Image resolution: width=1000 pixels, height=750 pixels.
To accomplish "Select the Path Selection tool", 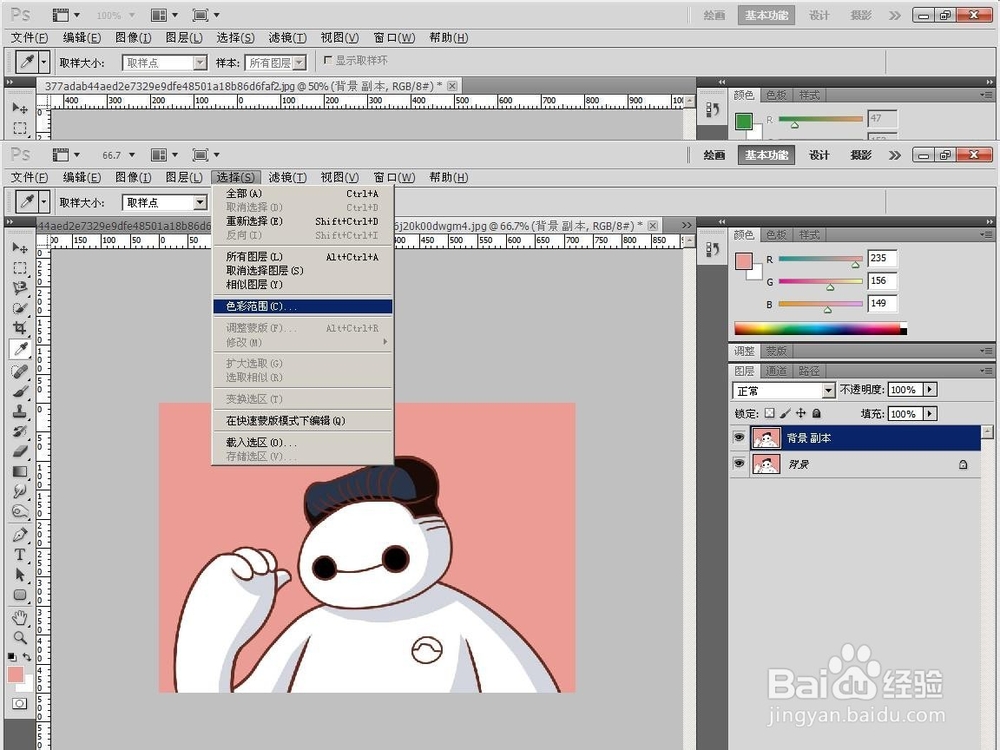I will 20,575.
